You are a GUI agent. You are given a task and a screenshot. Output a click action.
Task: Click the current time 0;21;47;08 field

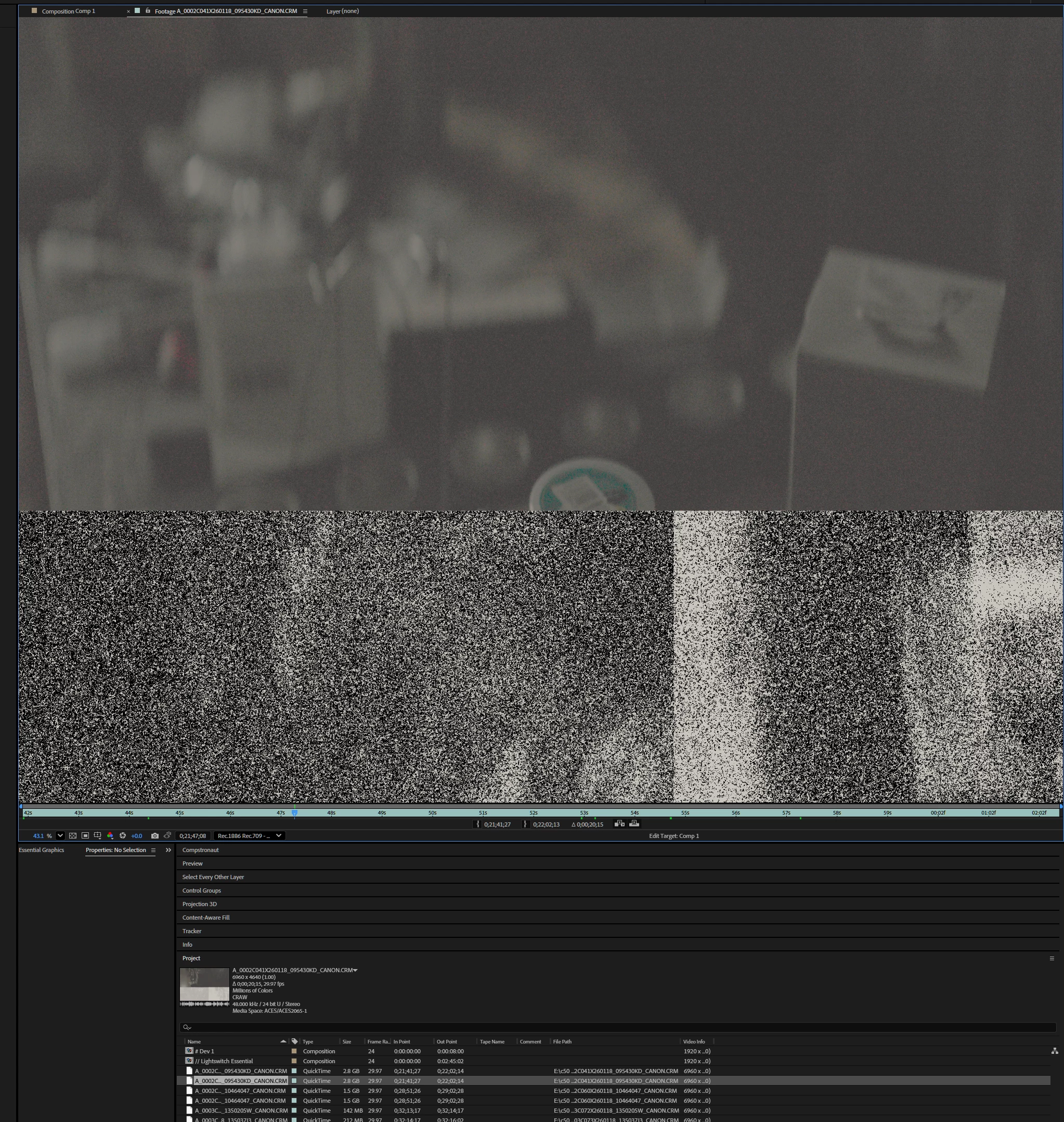click(x=192, y=835)
